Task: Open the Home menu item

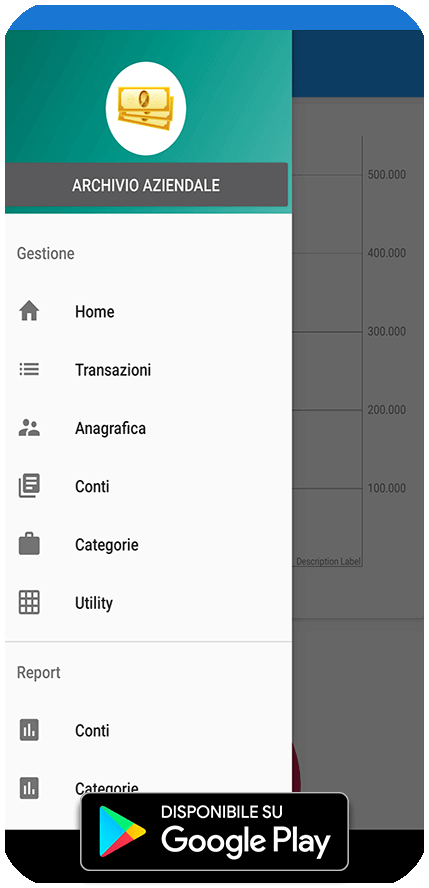Action: pyautogui.click(x=149, y=311)
